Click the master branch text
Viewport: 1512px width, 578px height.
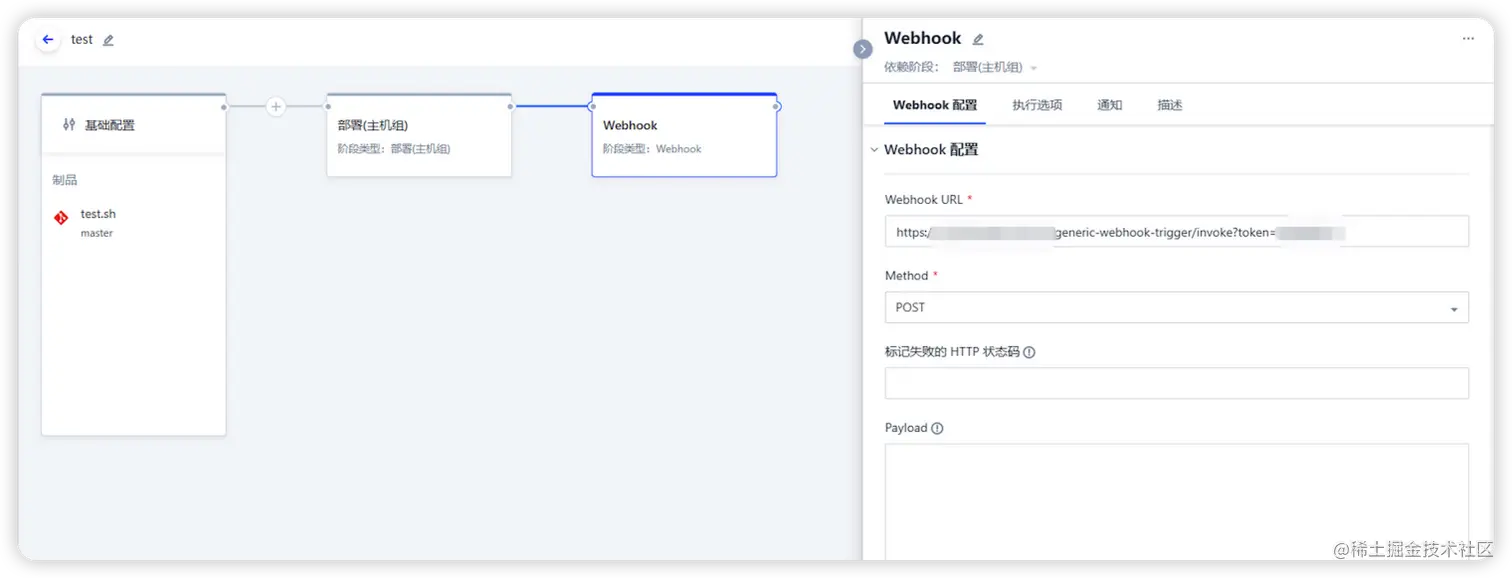[x=97, y=233]
